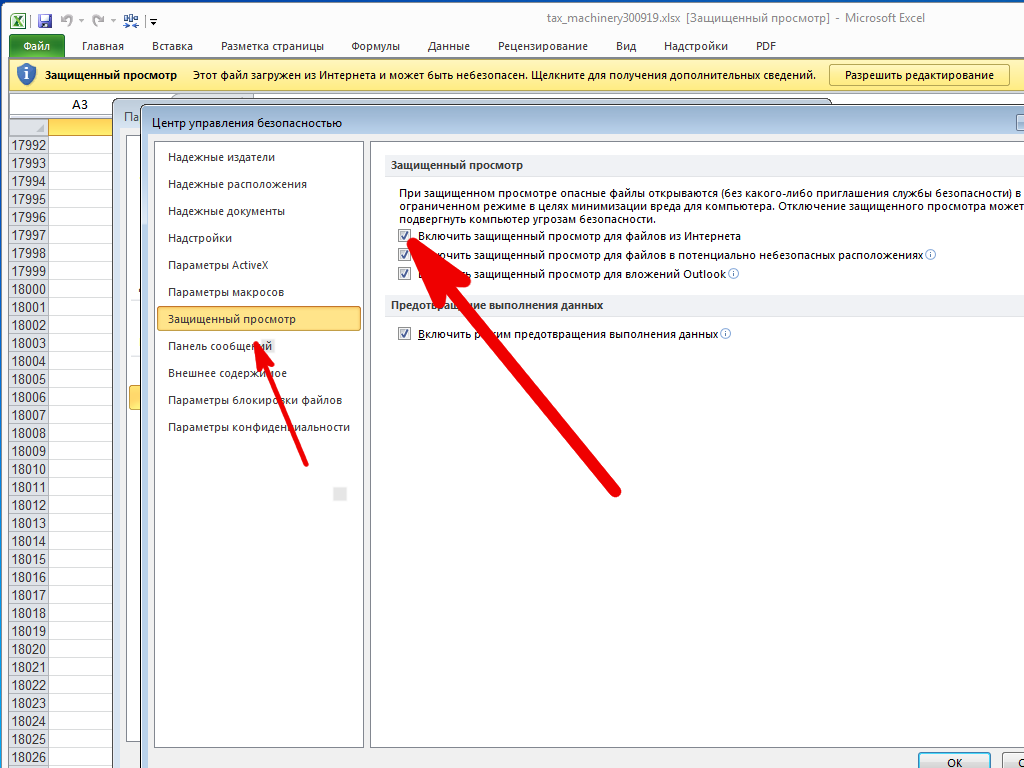The width and height of the screenshot is (1024, 768).
Task: Switch to the Вставка ribbon tab
Action: (x=172, y=46)
